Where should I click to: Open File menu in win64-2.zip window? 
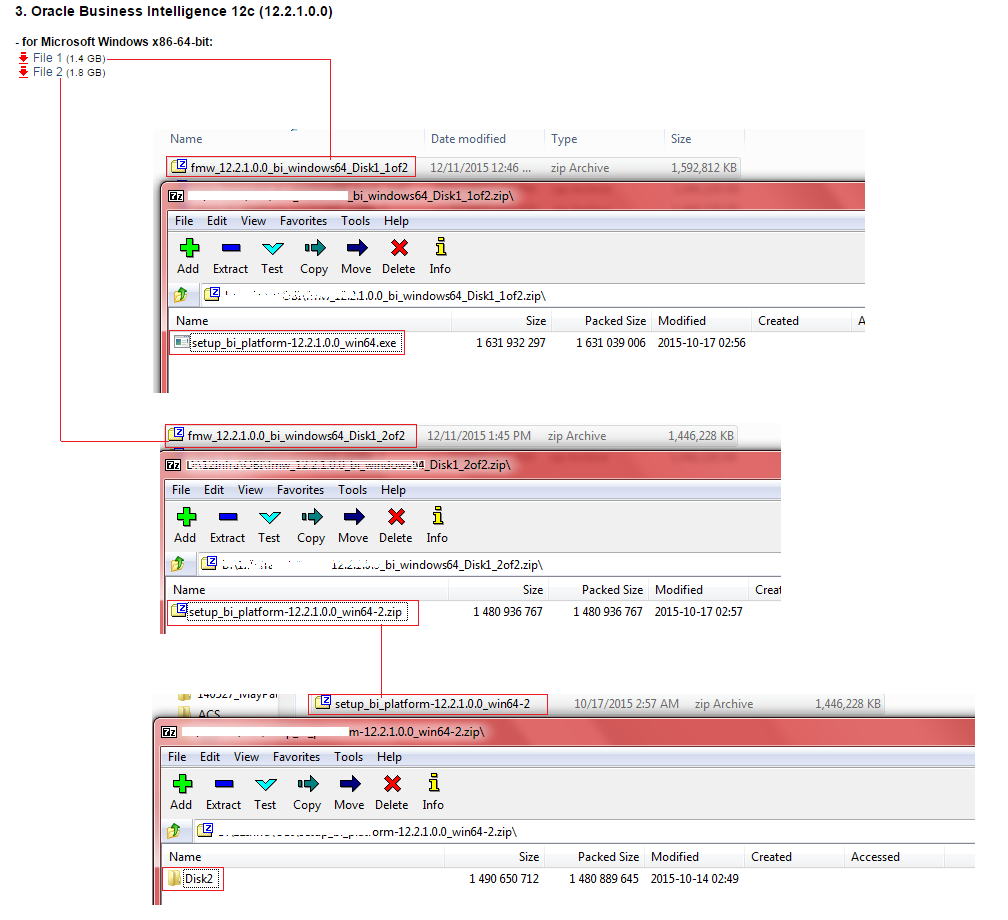[x=177, y=757]
